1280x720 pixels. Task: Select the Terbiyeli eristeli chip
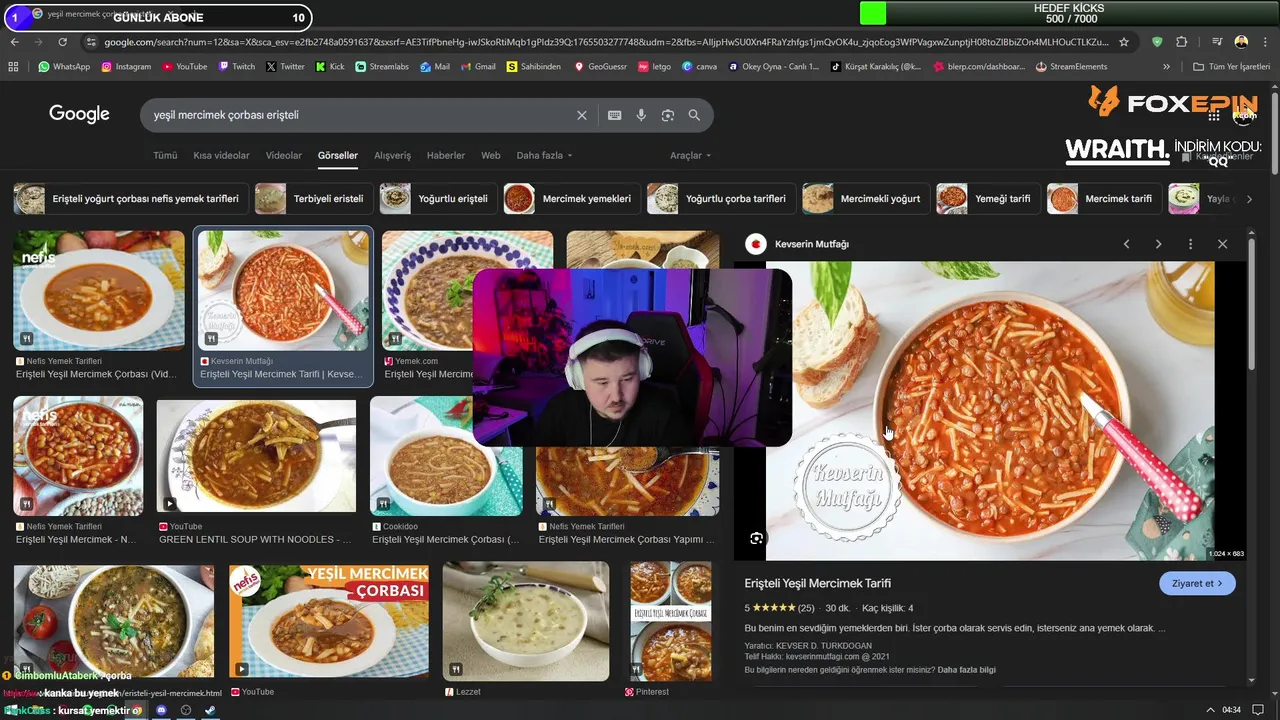[x=314, y=199]
